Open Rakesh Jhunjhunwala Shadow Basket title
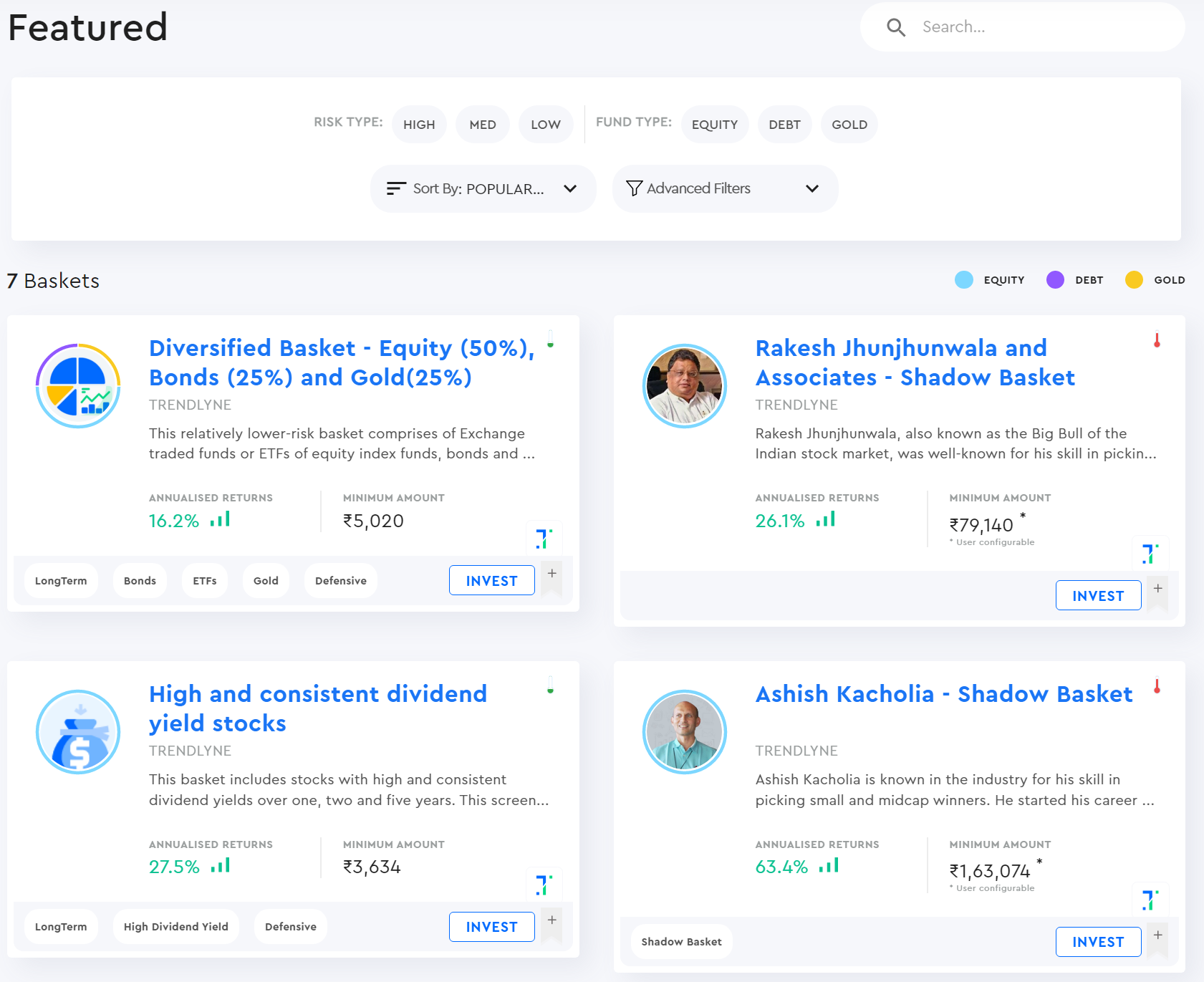This screenshot has width=1204, height=982. 915,362
